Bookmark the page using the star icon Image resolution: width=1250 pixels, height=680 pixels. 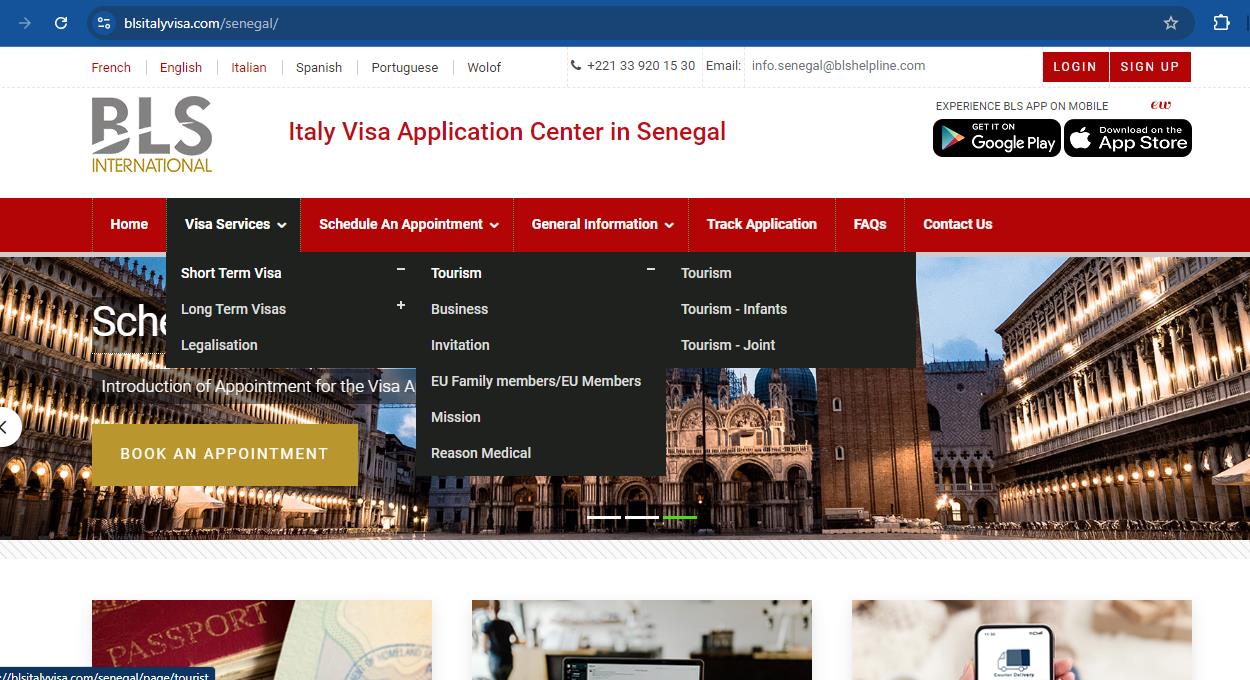click(x=1168, y=22)
